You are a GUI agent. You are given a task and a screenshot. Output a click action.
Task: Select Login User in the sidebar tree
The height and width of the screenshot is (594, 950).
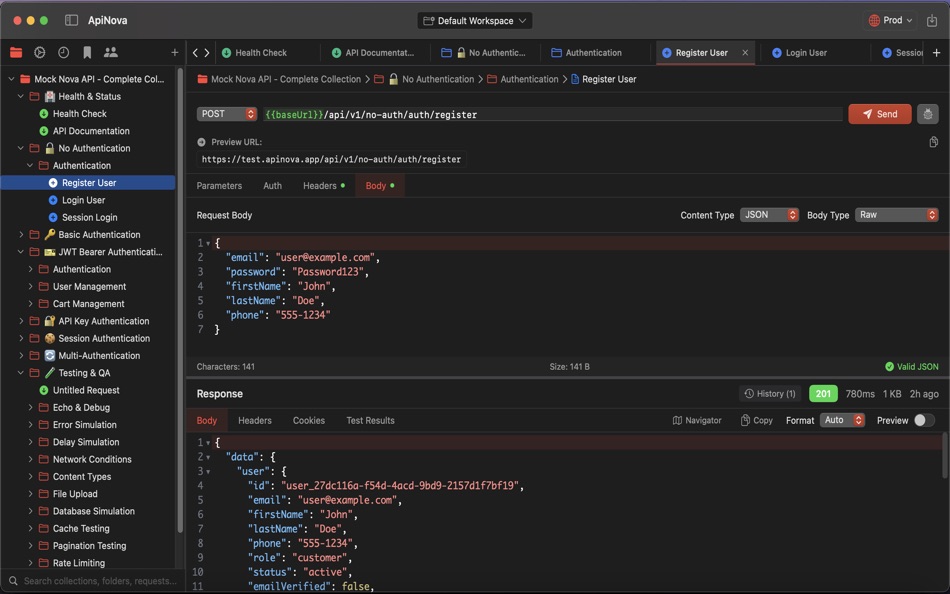(x=84, y=200)
